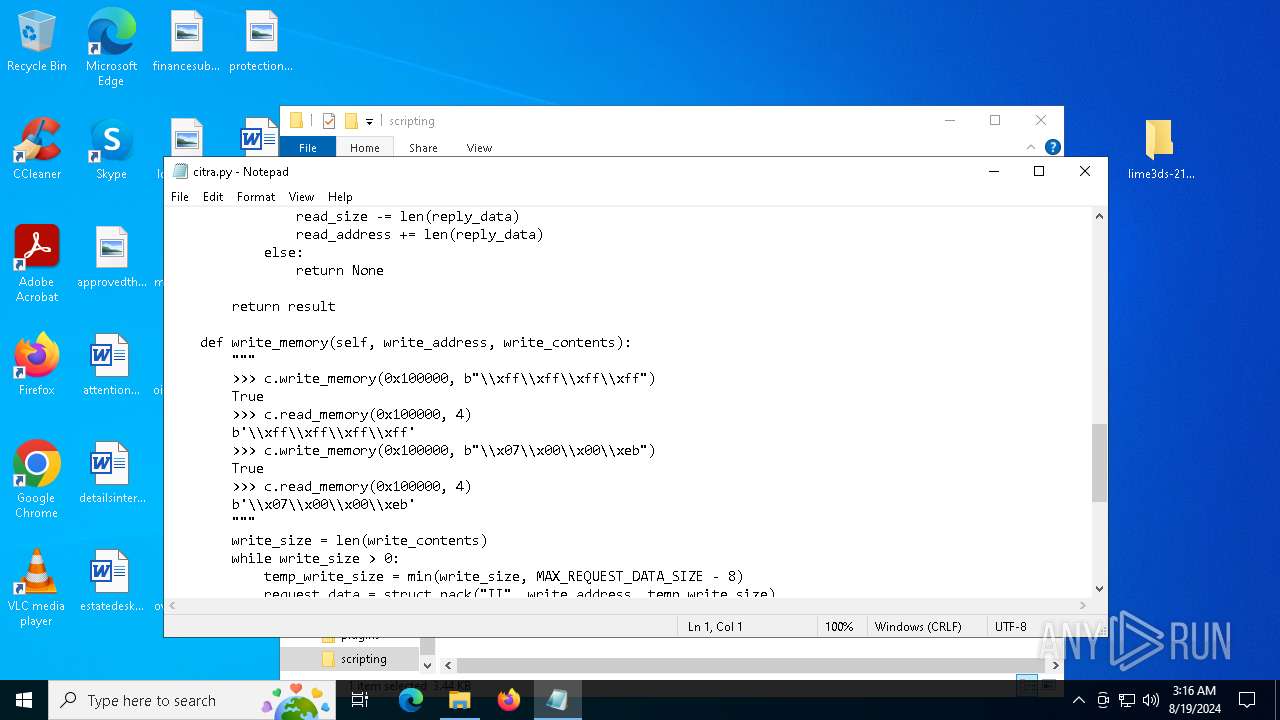This screenshot has width=1280, height=720.
Task: Open the network status tray icon
Action: pos(1127,700)
